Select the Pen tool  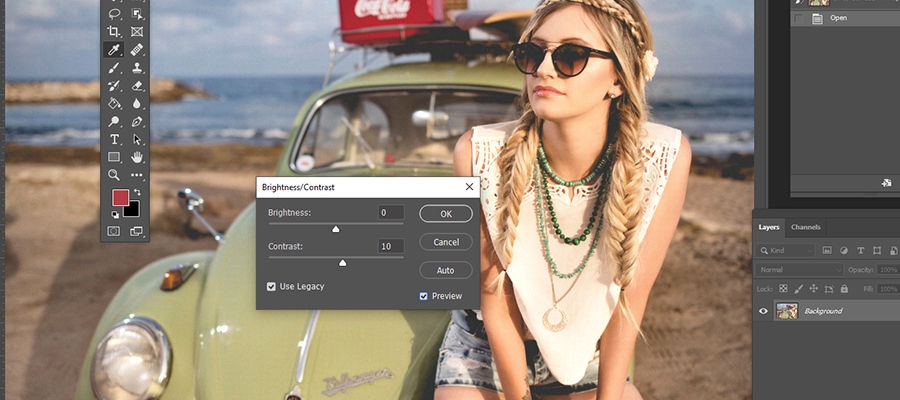coord(137,121)
